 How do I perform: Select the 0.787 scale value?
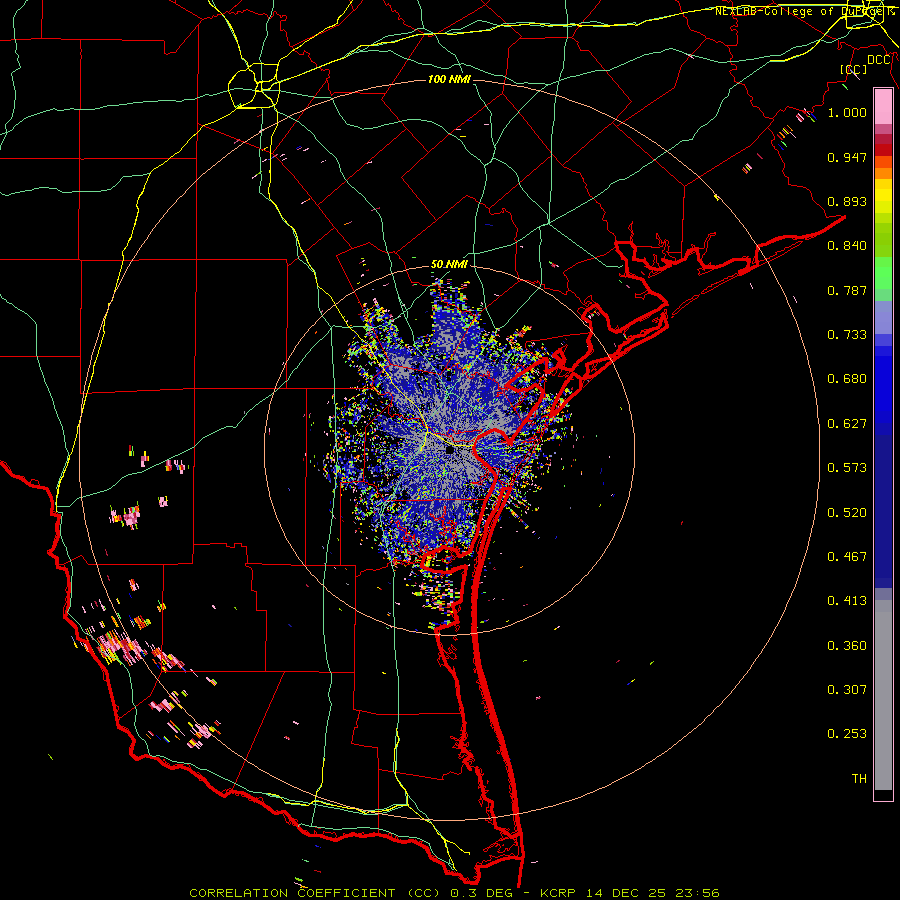click(847, 290)
